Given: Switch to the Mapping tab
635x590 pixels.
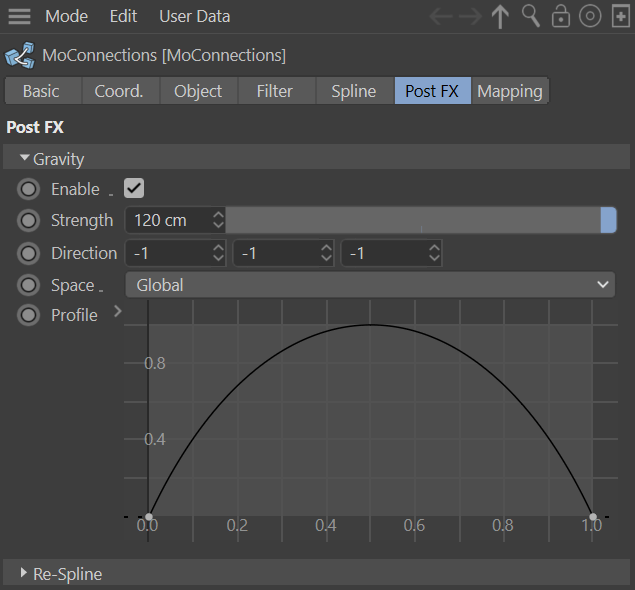Looking at the screenshot, I should pyautogui.click(x=509, y=91).
